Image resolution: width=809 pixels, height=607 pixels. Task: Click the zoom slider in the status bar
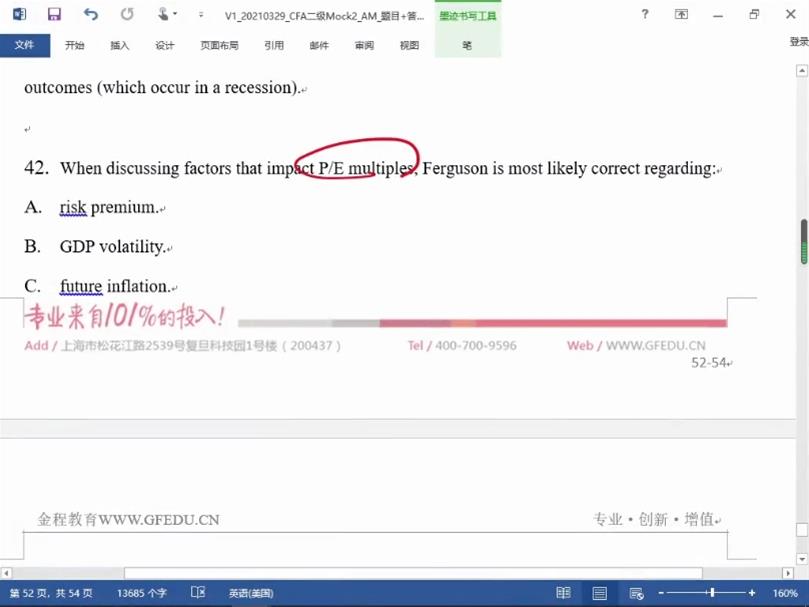711,593
